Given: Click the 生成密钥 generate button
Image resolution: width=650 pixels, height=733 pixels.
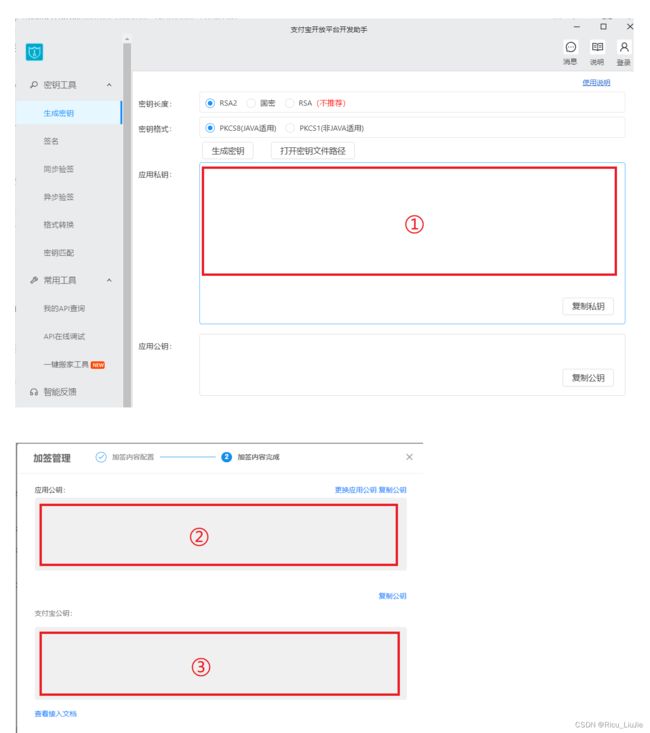Looking at the screenshot, I should (x=228, y=151).
